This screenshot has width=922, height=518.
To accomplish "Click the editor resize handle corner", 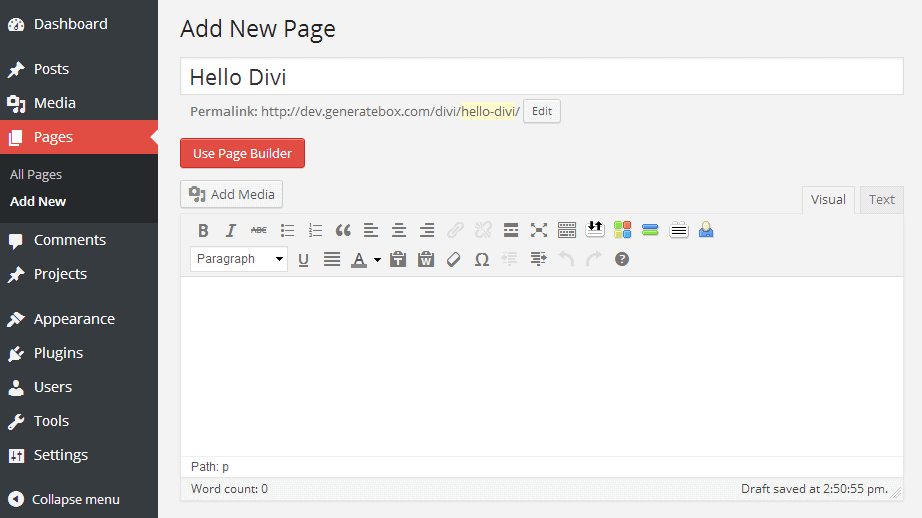I will point(896,493).
